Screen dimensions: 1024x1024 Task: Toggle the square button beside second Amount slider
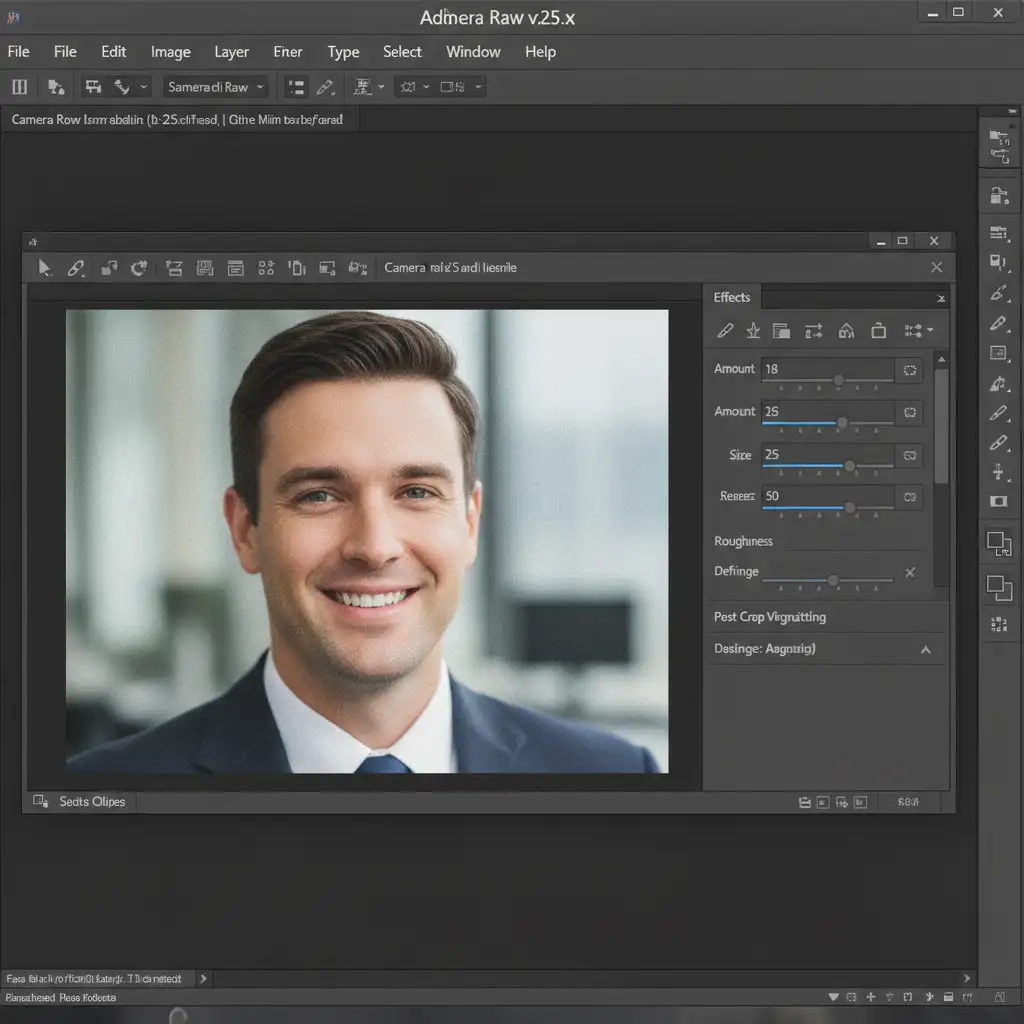[x=910, y=412]
